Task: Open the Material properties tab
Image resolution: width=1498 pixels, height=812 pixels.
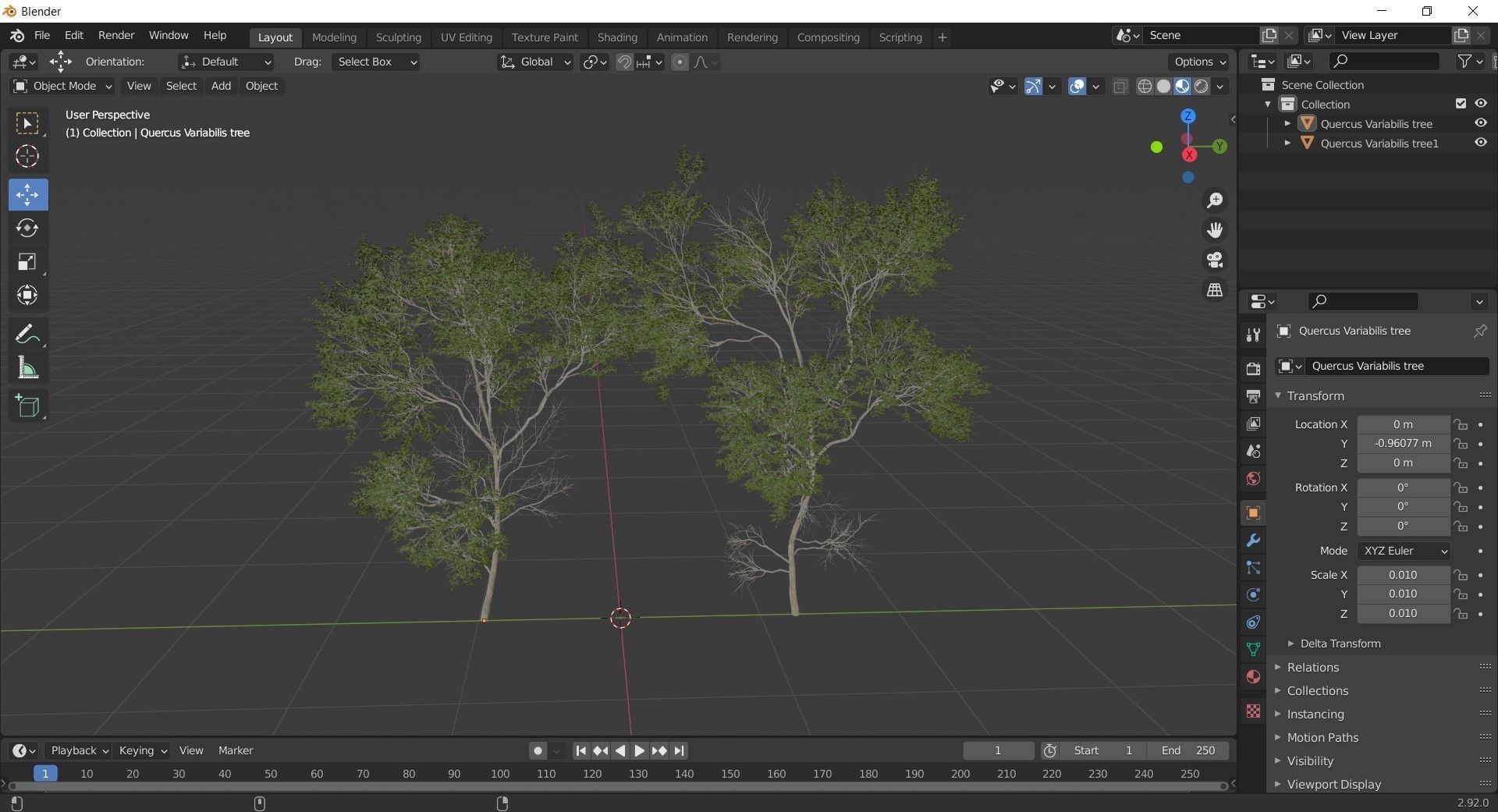Action: click(1253, 676)
